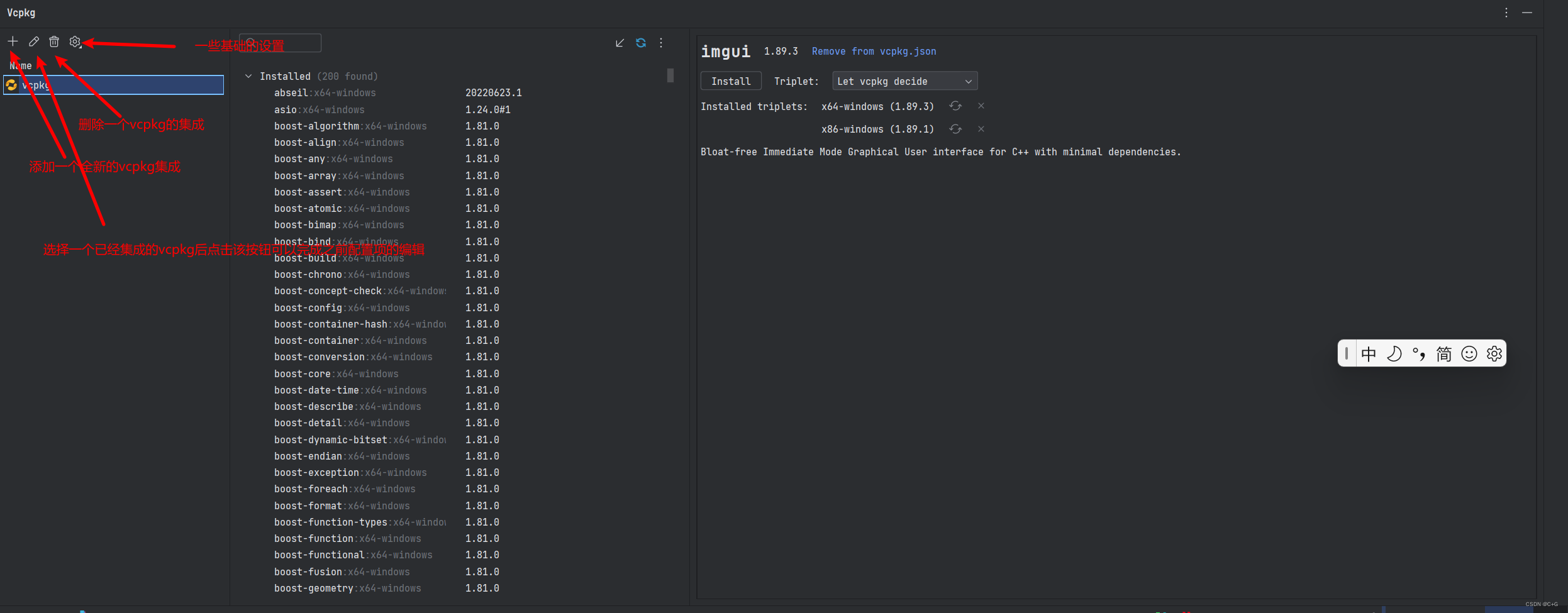
Task: Open the Triplet dropdown 'Let vcpkg decide'
Action: pos(905,81)
